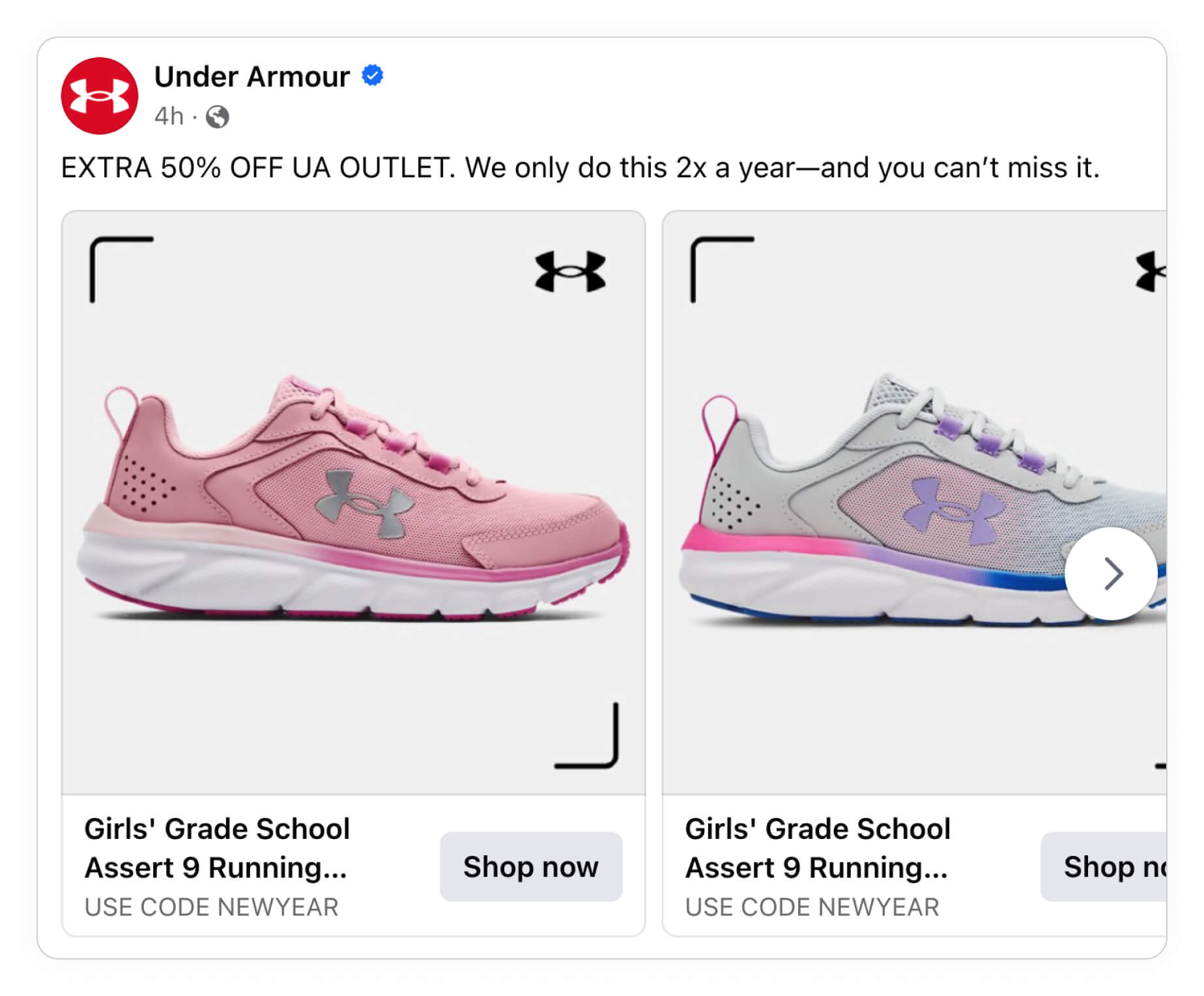Open the Under Armour page name link
Image resolution: width=1204 pixels, height=996 pixels.
252,77
